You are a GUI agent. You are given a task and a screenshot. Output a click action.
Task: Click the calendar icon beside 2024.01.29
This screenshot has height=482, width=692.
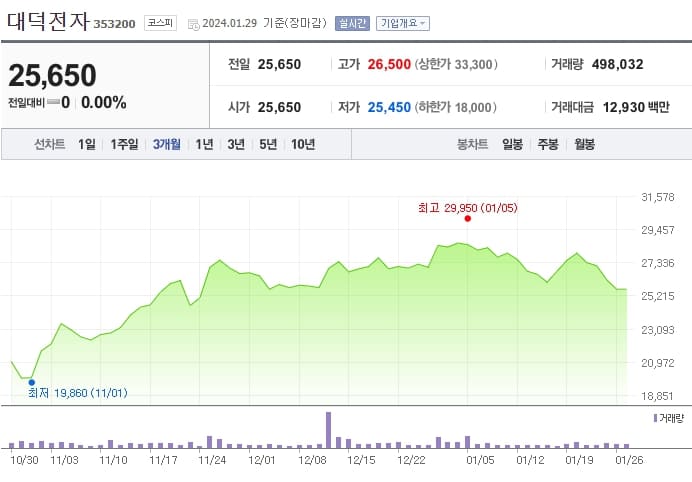coord(193,24)
